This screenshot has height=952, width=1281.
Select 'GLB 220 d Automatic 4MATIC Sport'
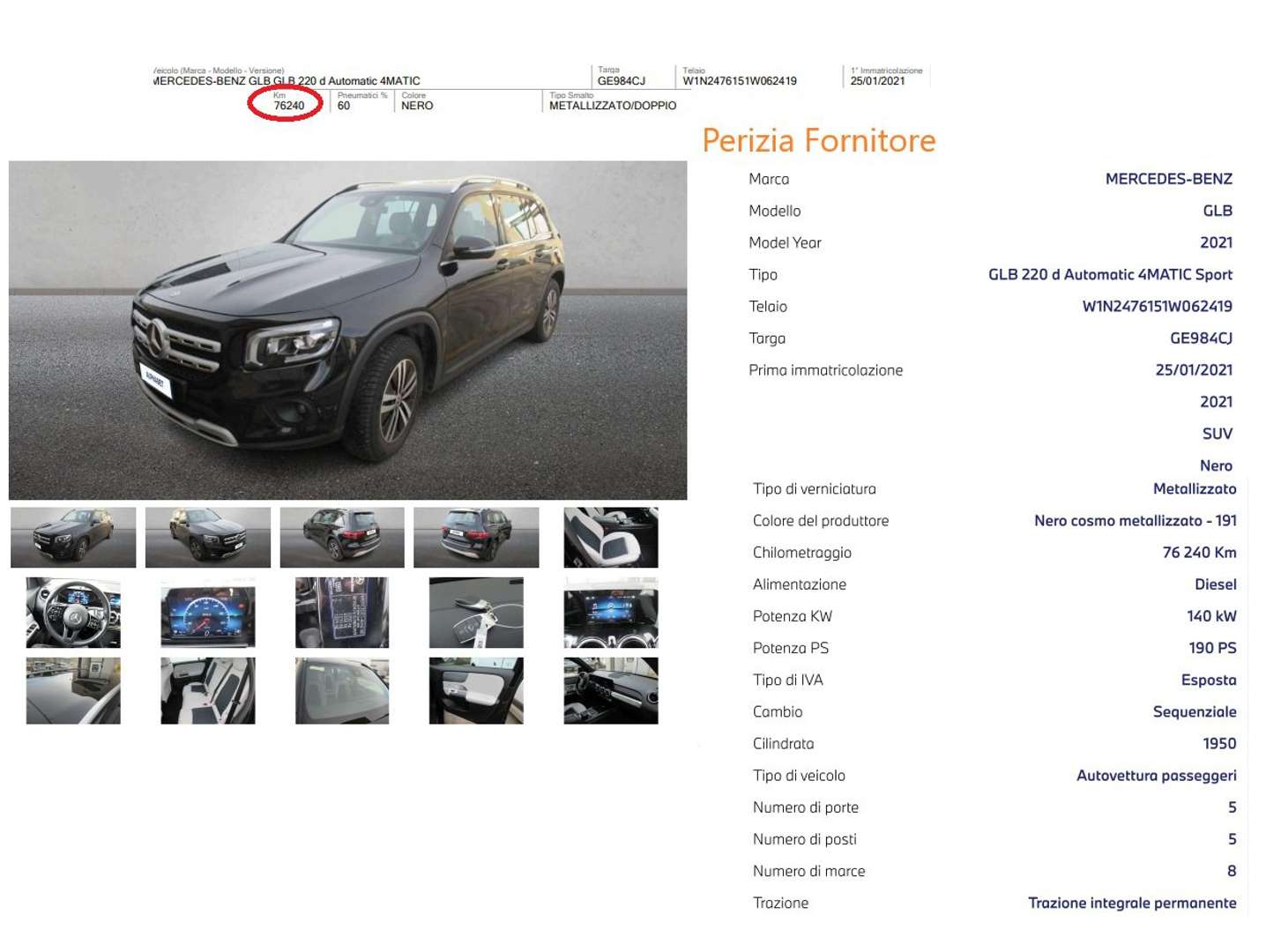pos(1110,274)
